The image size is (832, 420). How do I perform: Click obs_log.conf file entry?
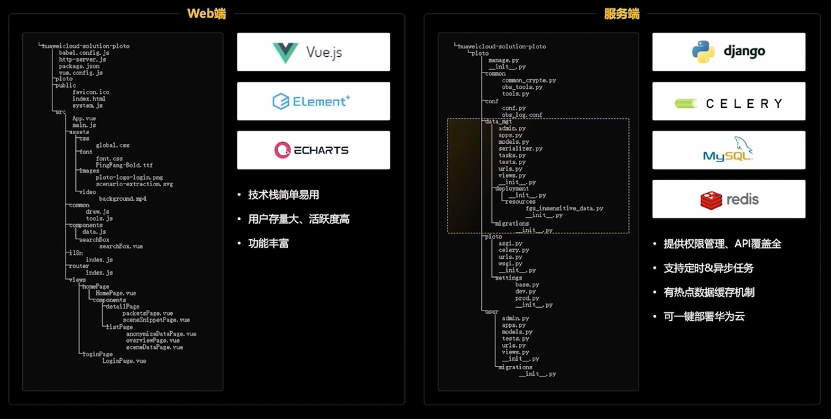[x=522, y=115]
